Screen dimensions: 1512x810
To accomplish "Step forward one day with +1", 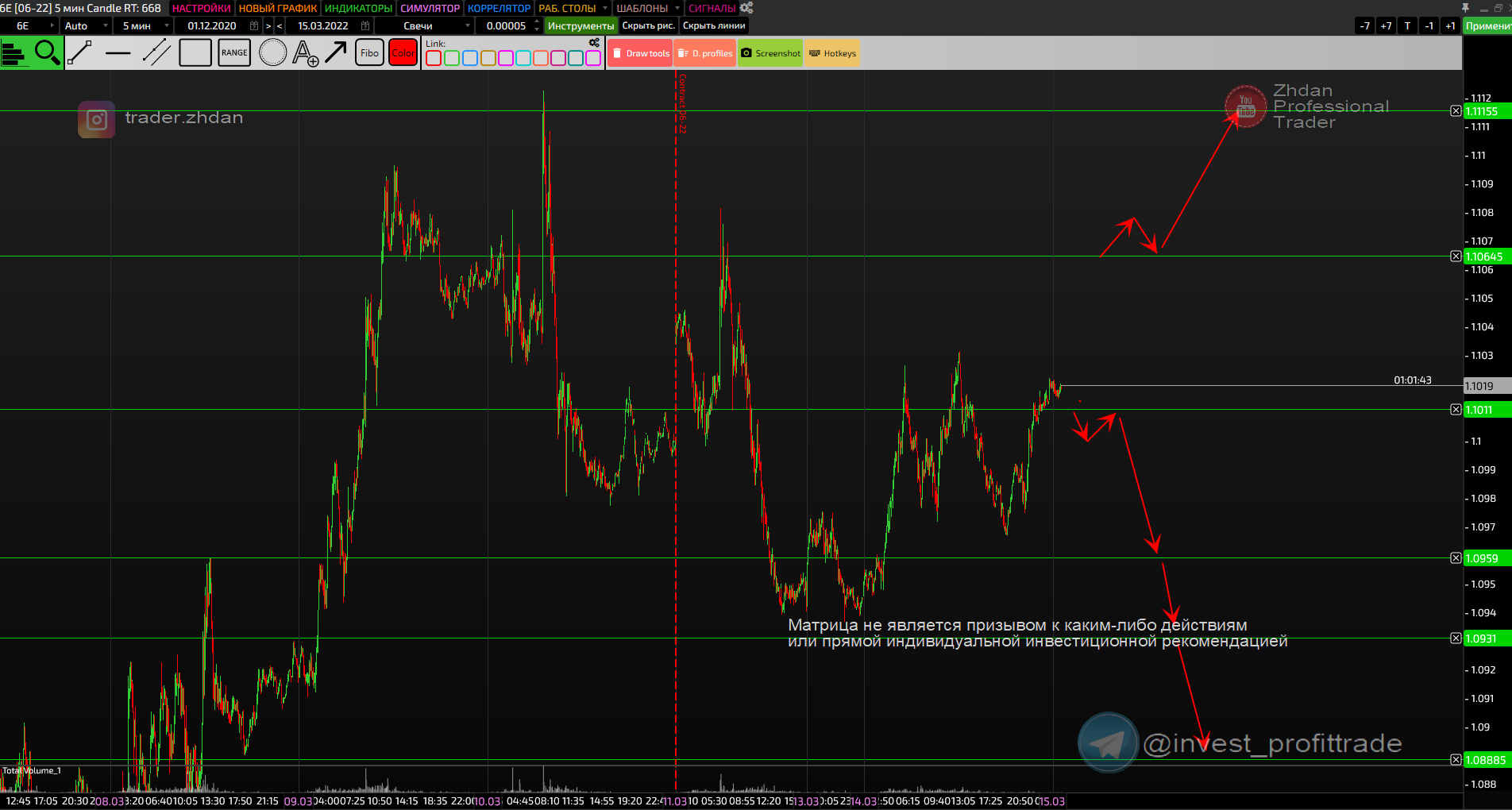I will pyautogui.click(x=1450, y=25).
